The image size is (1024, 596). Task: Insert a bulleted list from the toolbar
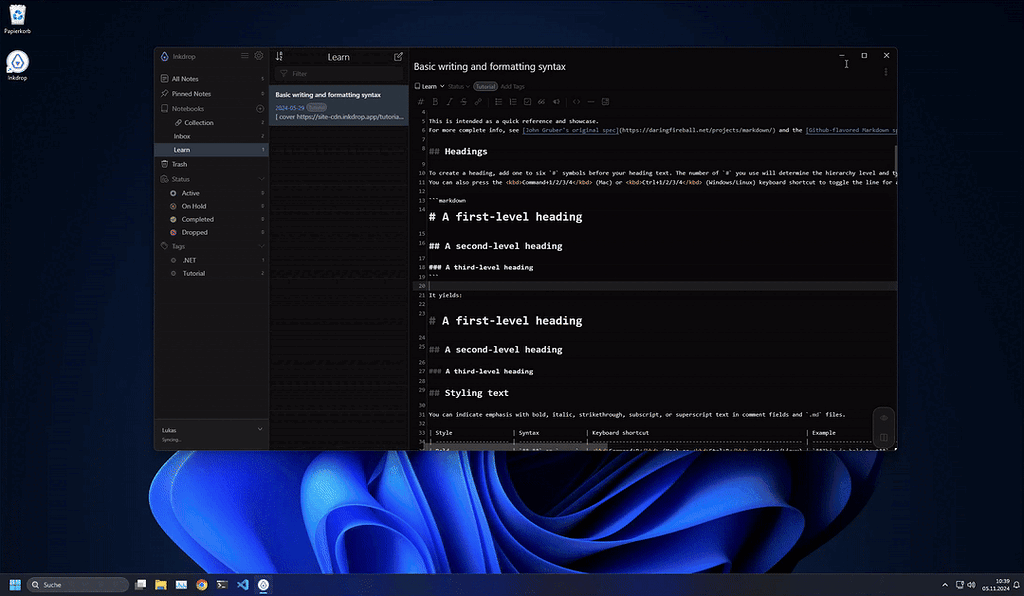tap(499, 101)
